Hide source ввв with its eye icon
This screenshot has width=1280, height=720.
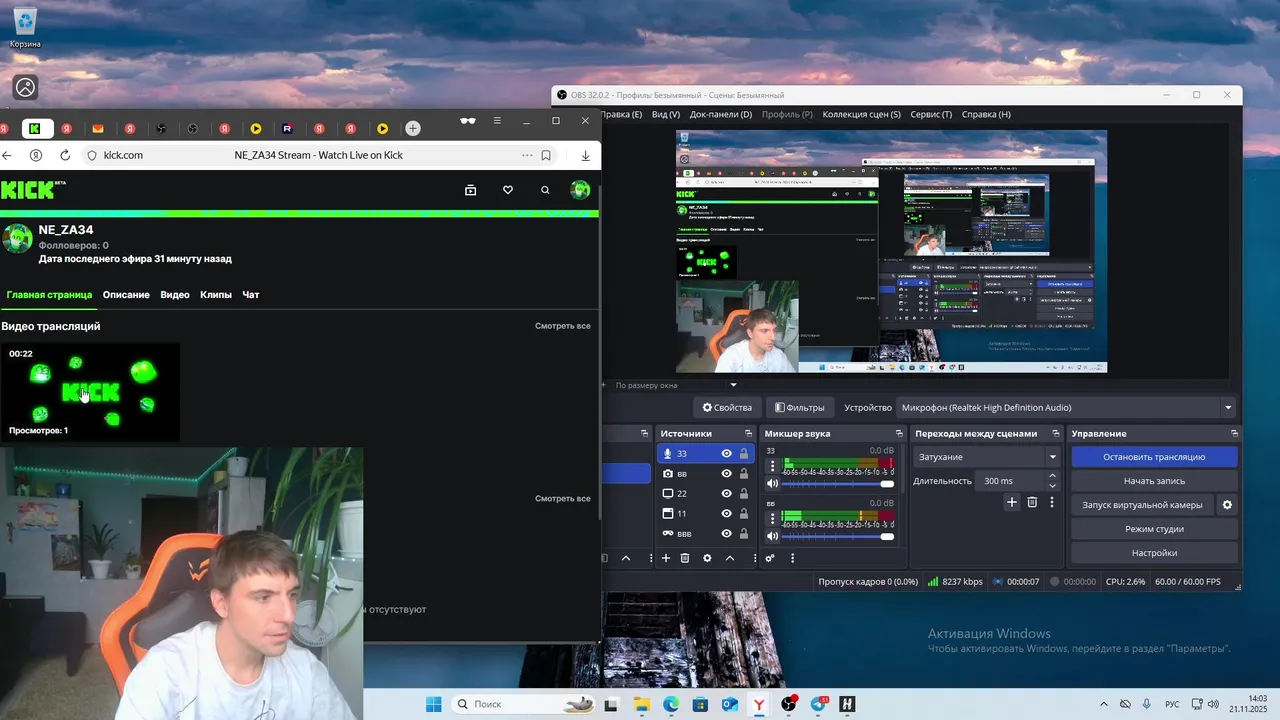point(727,534)
